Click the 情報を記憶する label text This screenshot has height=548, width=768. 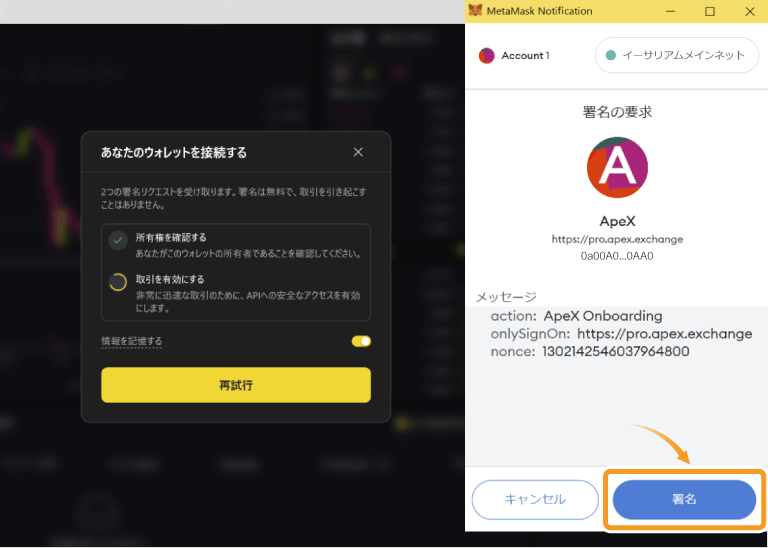[x=132, y=341]
